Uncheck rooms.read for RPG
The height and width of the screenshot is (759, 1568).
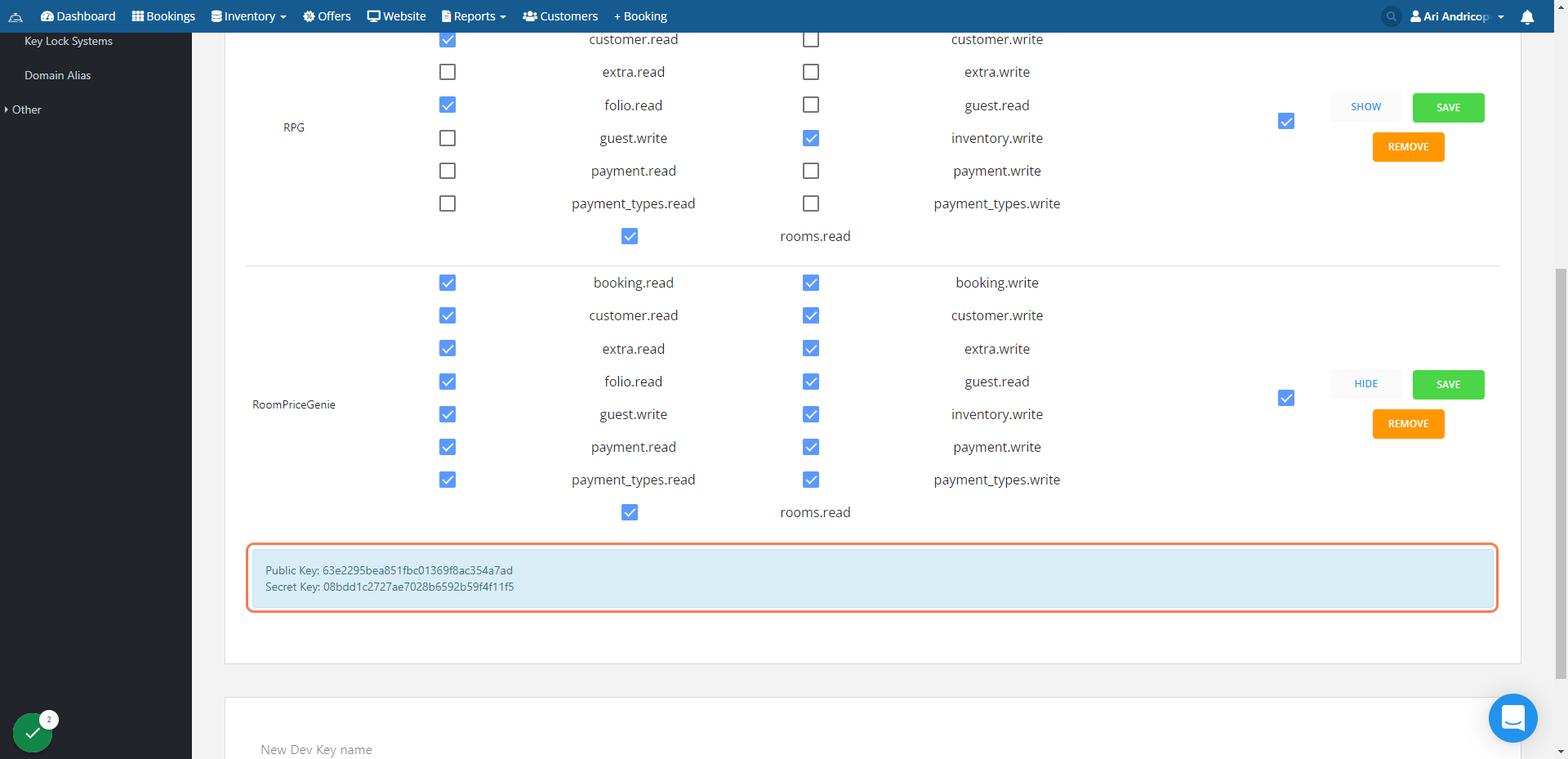630,236
